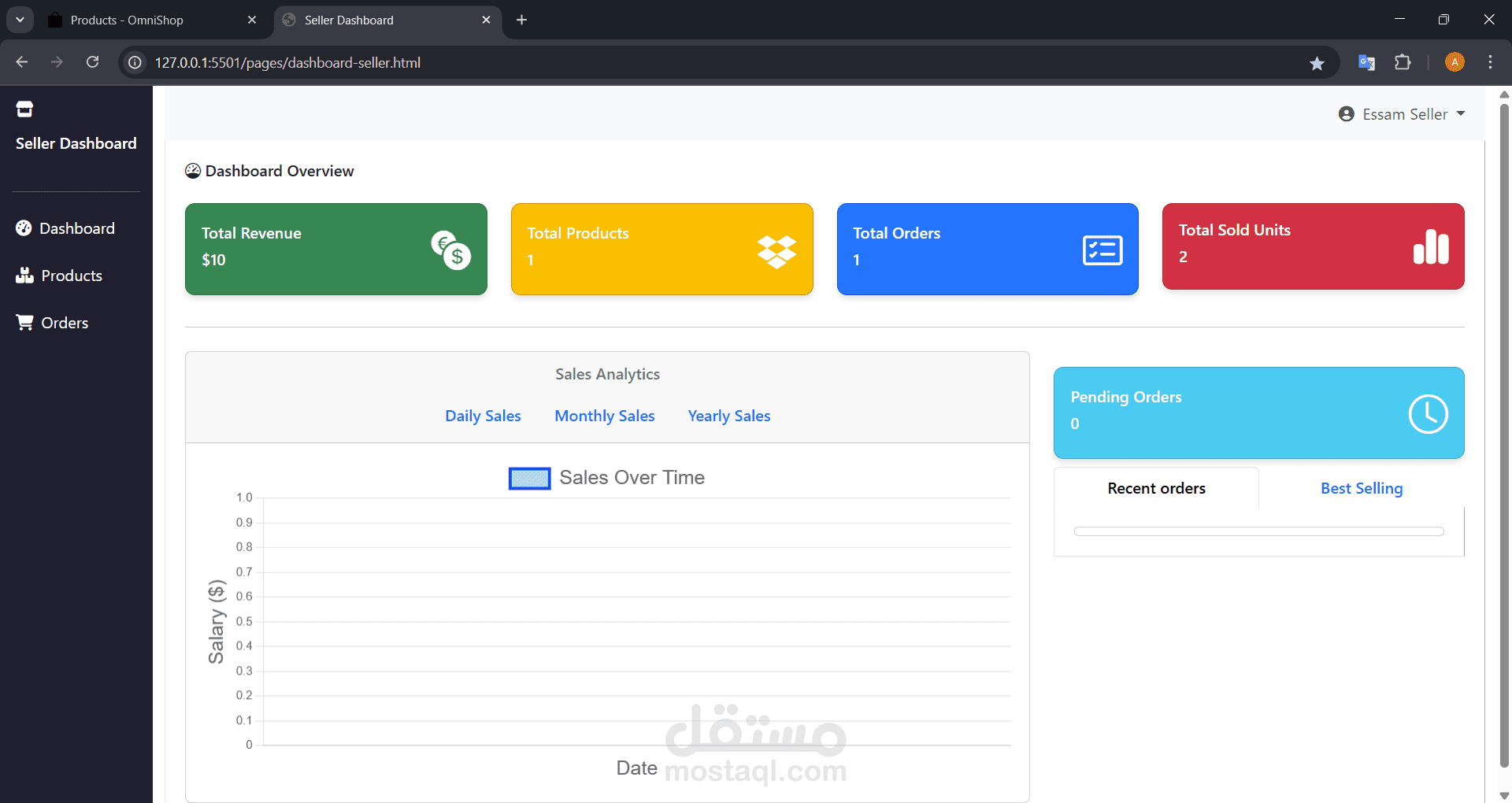Switch to the Products - OmniShop browser tab
Screen dimensions: 1512x803
[x=151, y=20]
